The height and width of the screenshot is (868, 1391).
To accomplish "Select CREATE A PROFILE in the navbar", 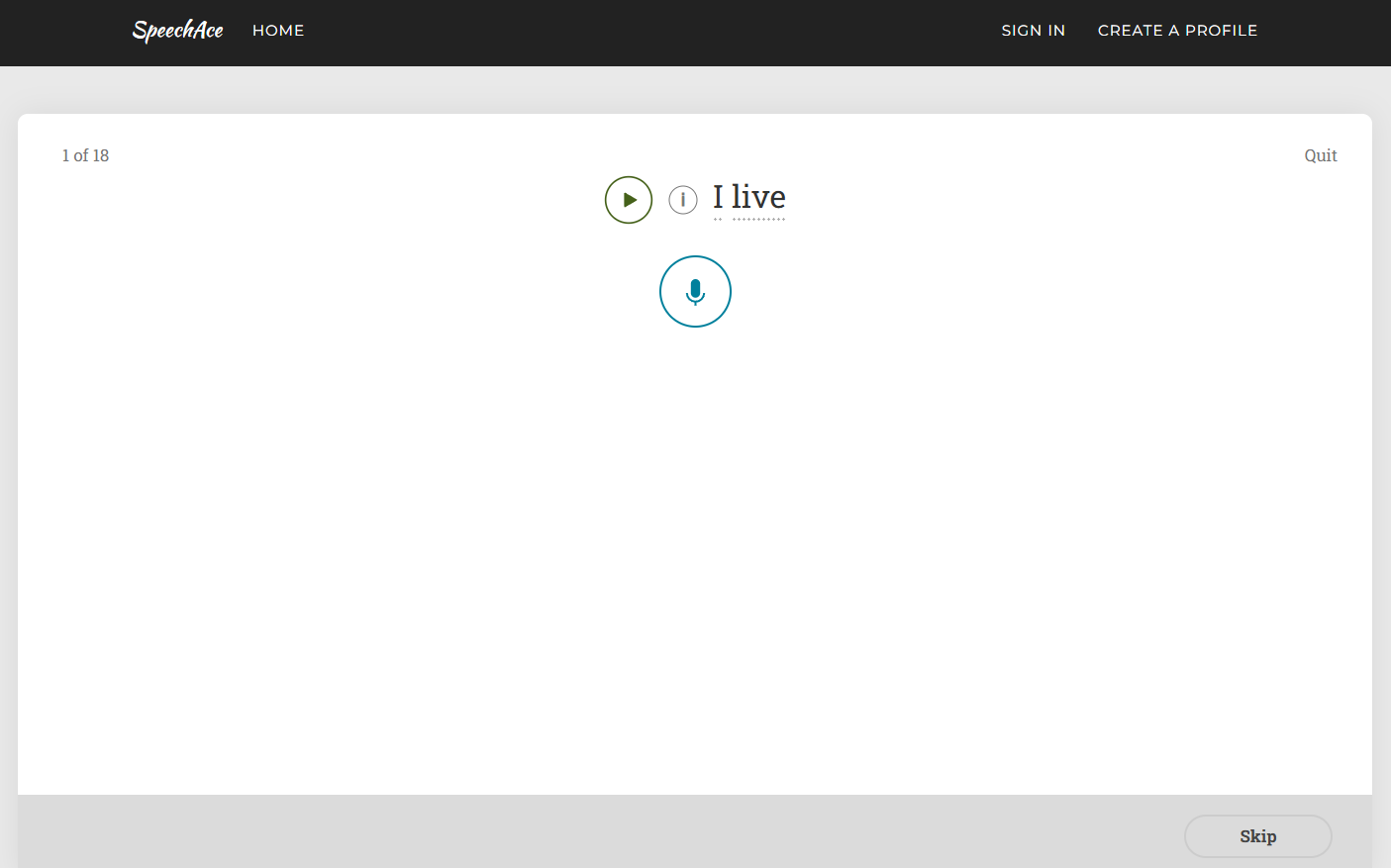I will click(1177, 31).
